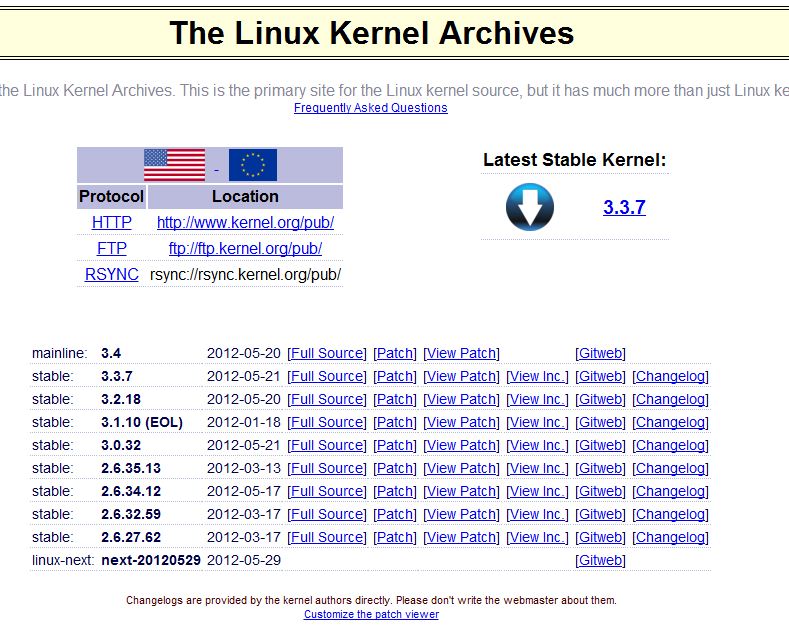Click version text 2.6.32.59
Image resolution: width=789 pixels, height=639 pixels.
click(131, 514)
